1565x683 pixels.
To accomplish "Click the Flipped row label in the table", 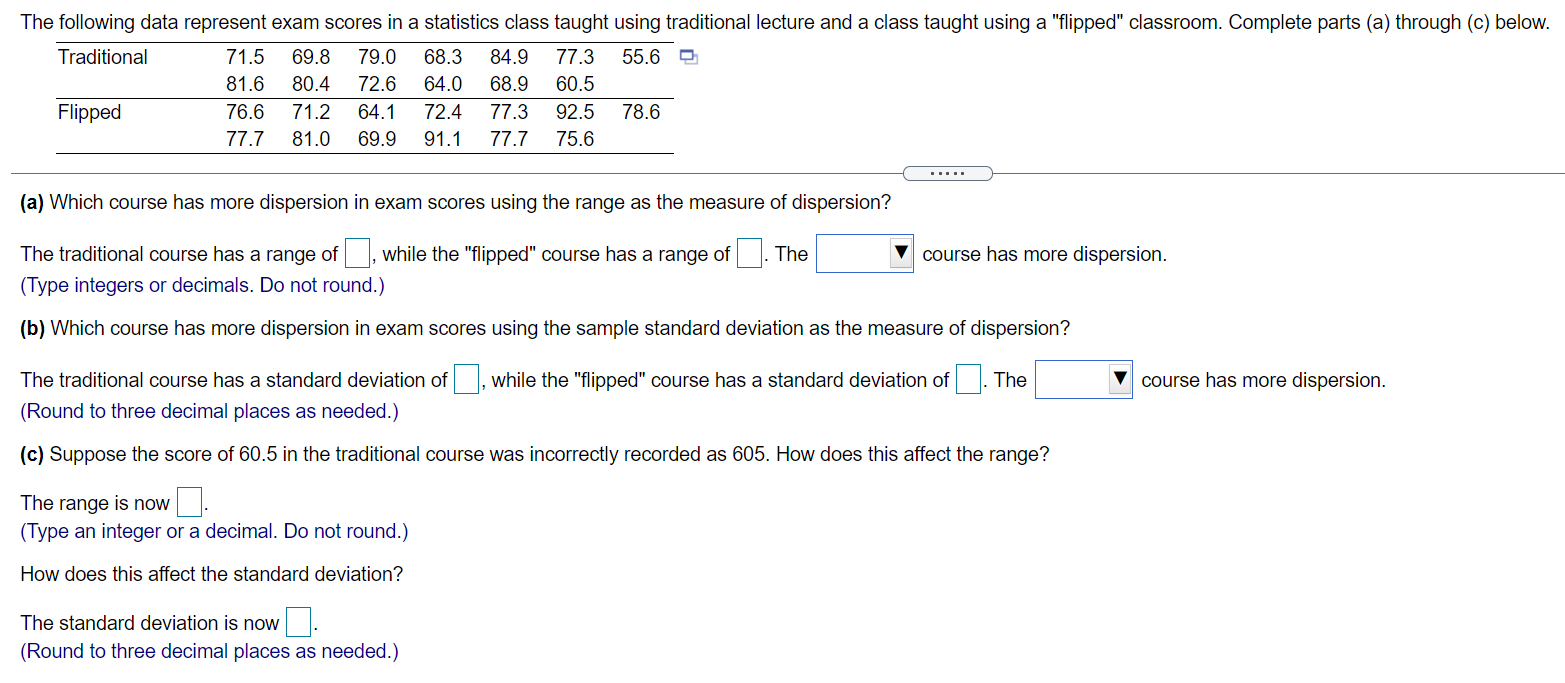I will pos(89,112).
